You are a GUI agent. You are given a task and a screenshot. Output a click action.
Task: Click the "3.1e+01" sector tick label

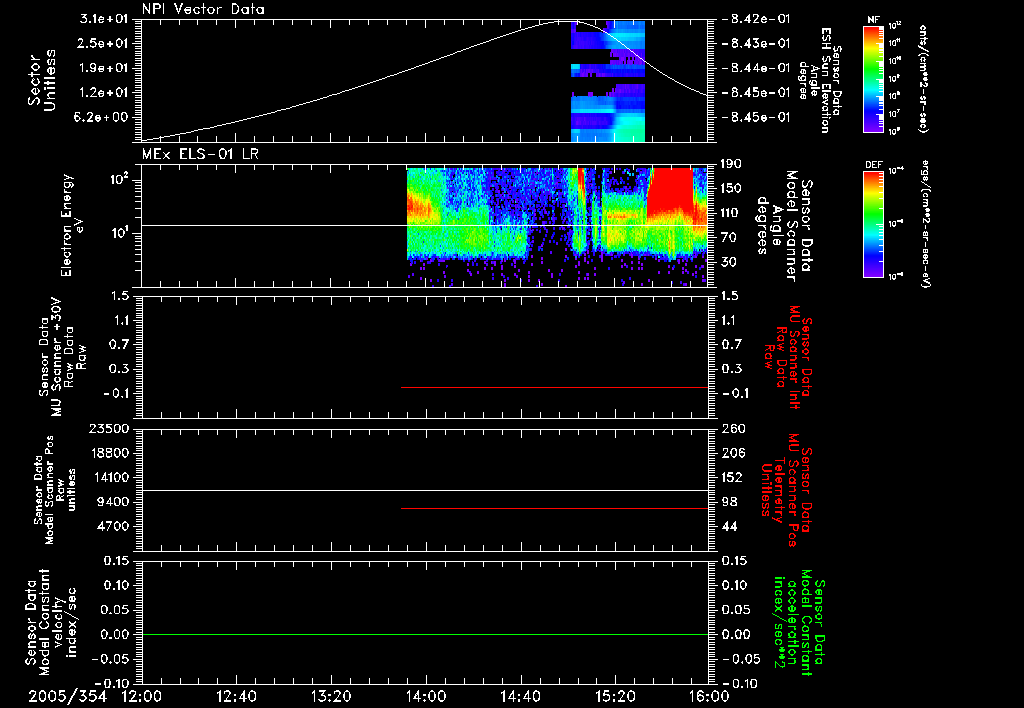click(104, 18)
